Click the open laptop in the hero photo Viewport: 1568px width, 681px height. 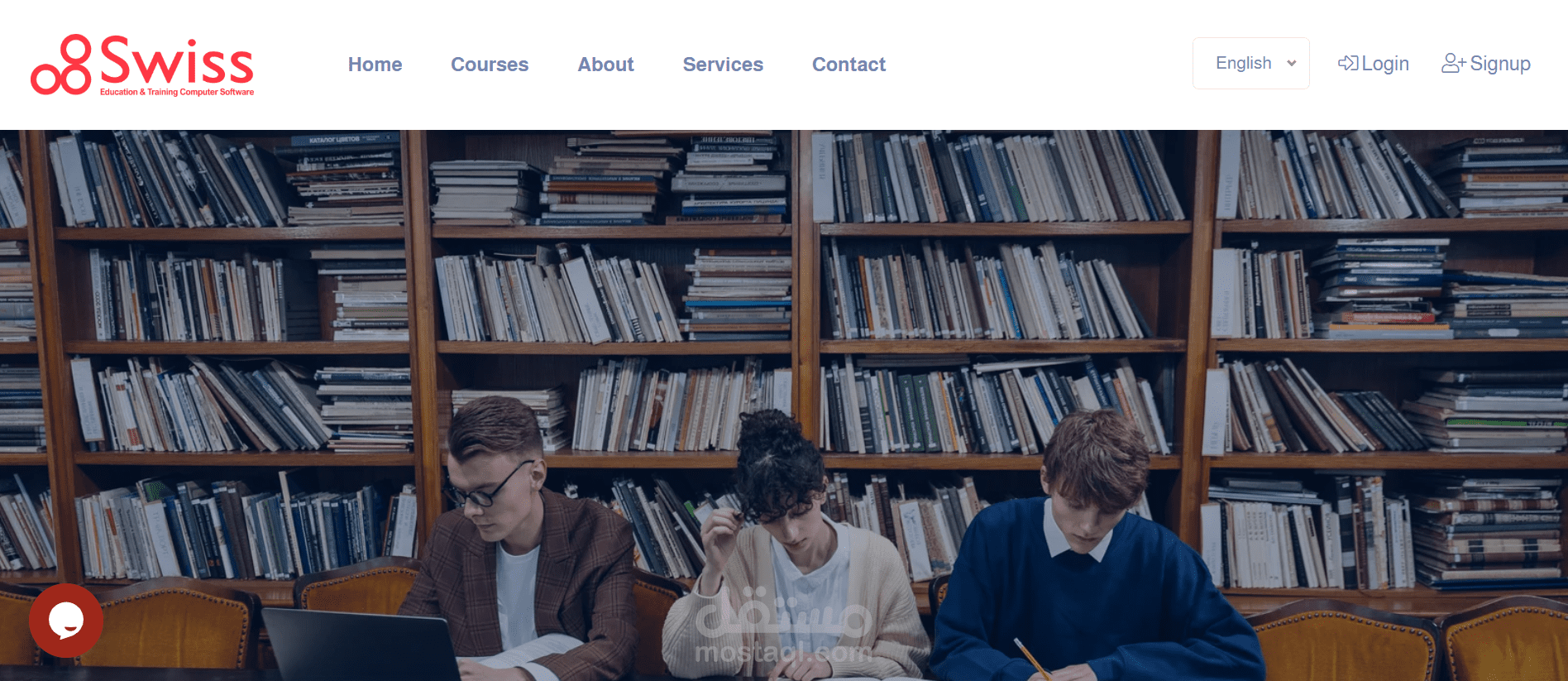[361, 645]
